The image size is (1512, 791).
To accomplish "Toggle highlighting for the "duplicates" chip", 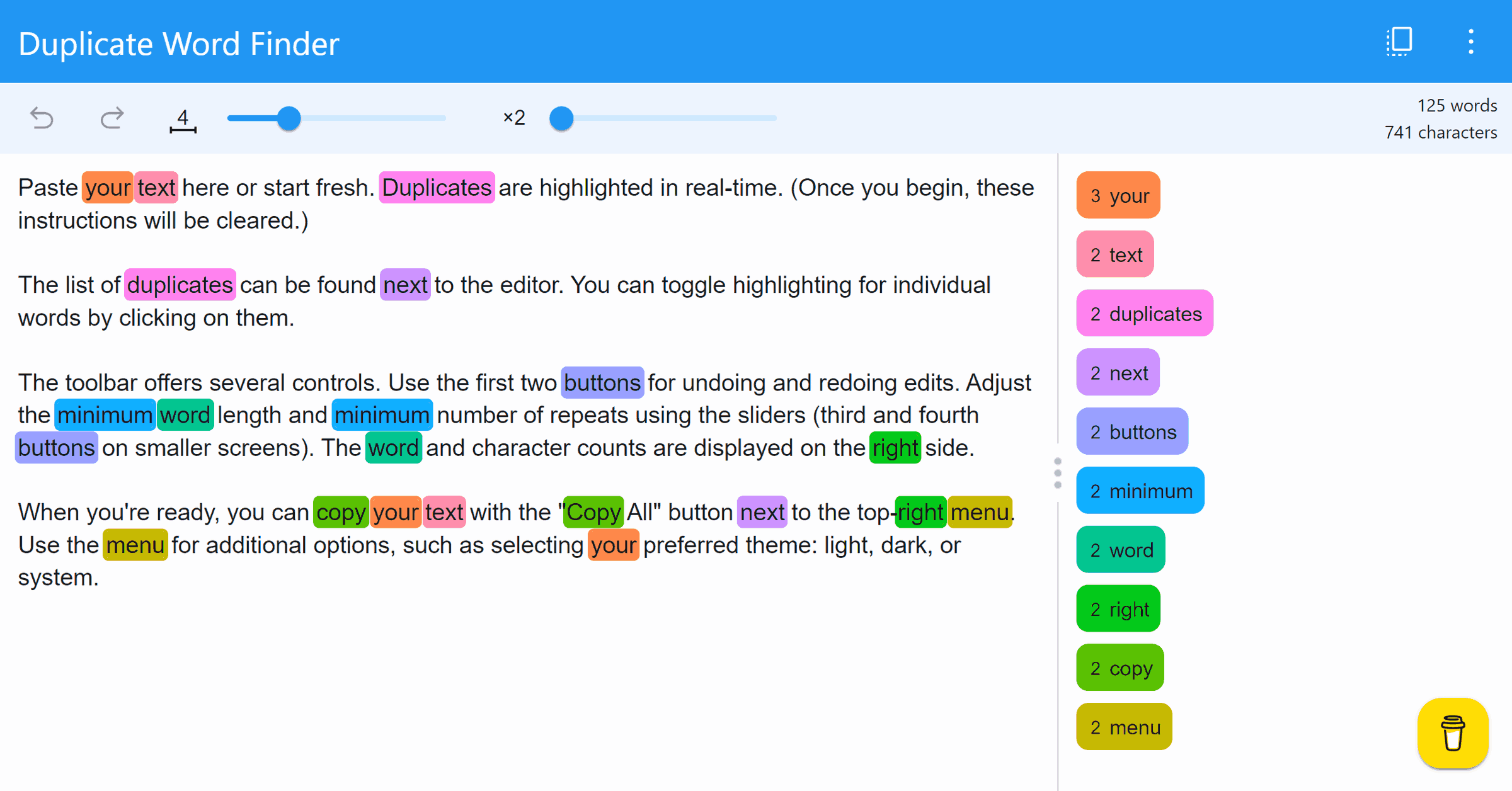I will [x=1145, y=313].
